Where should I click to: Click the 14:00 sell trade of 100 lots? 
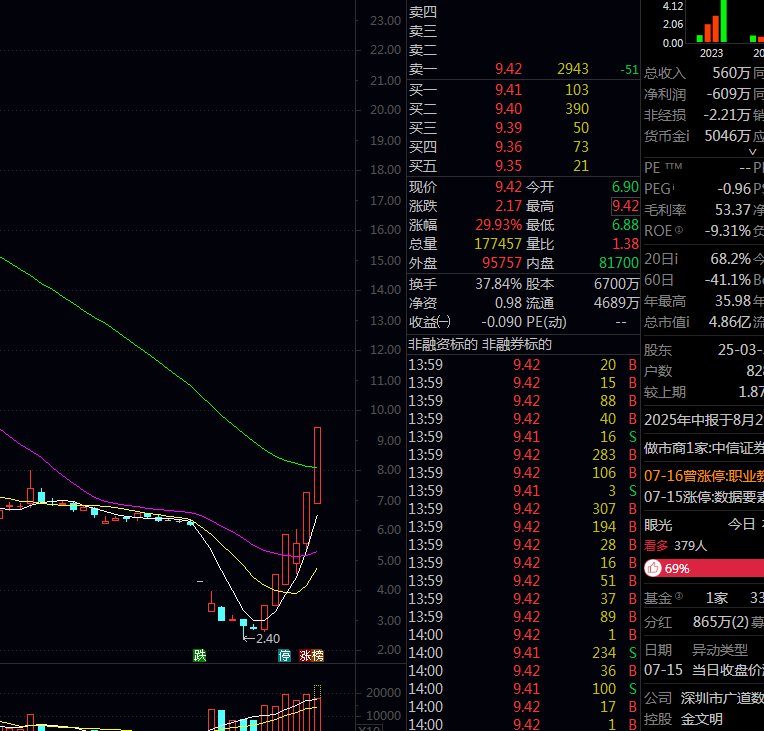click(x=523, y=689)
